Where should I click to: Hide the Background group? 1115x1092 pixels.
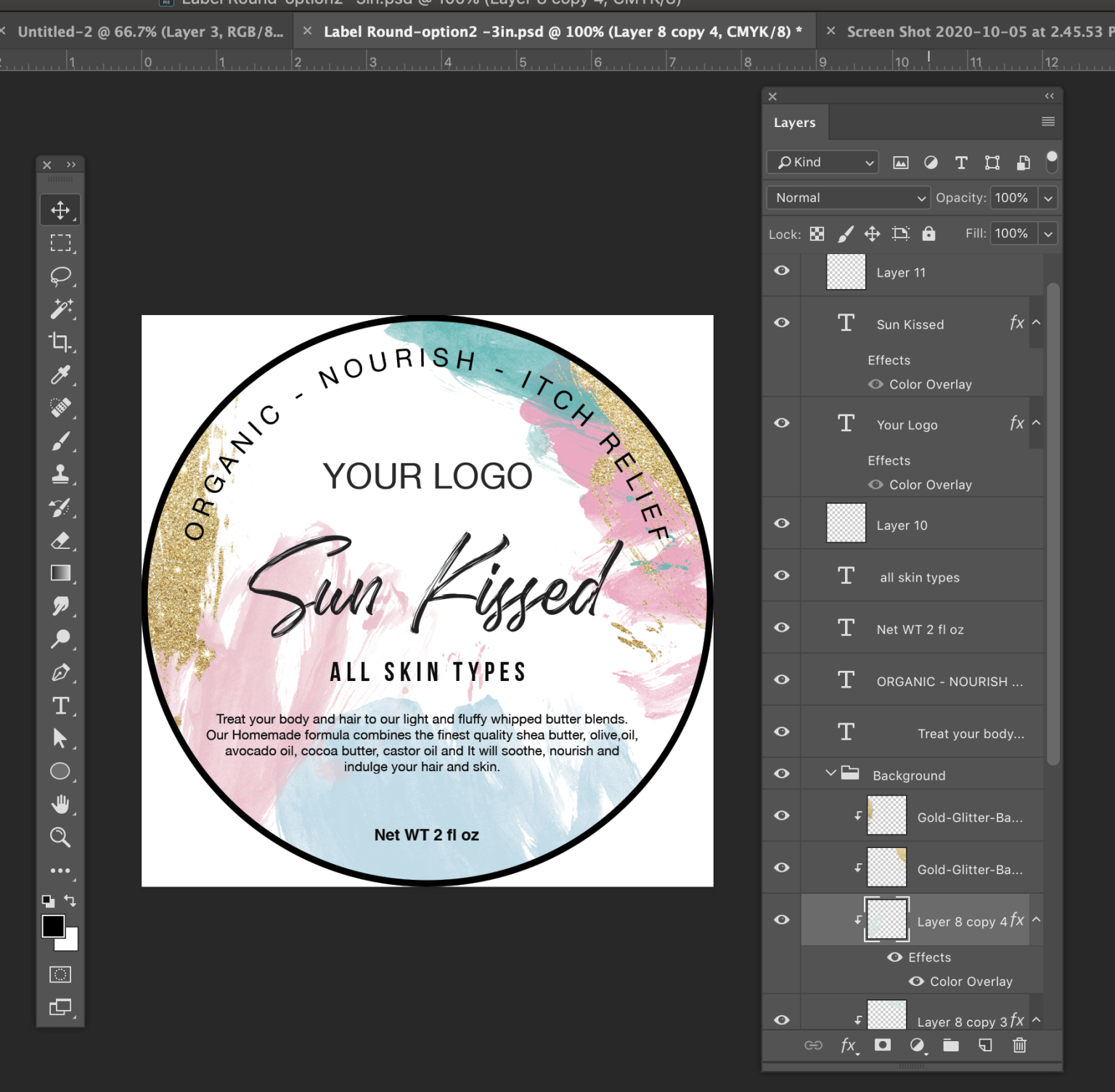pos(781,773)
